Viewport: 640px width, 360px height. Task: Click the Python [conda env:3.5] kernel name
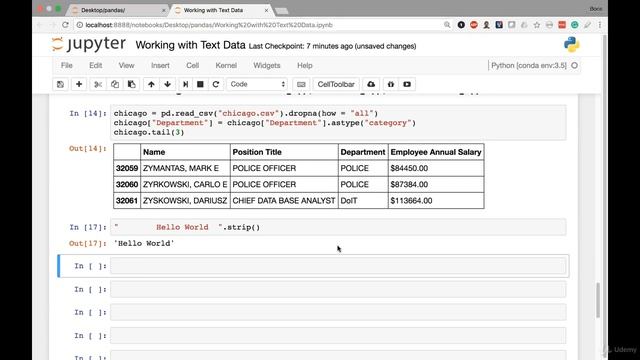coord(529,65)
